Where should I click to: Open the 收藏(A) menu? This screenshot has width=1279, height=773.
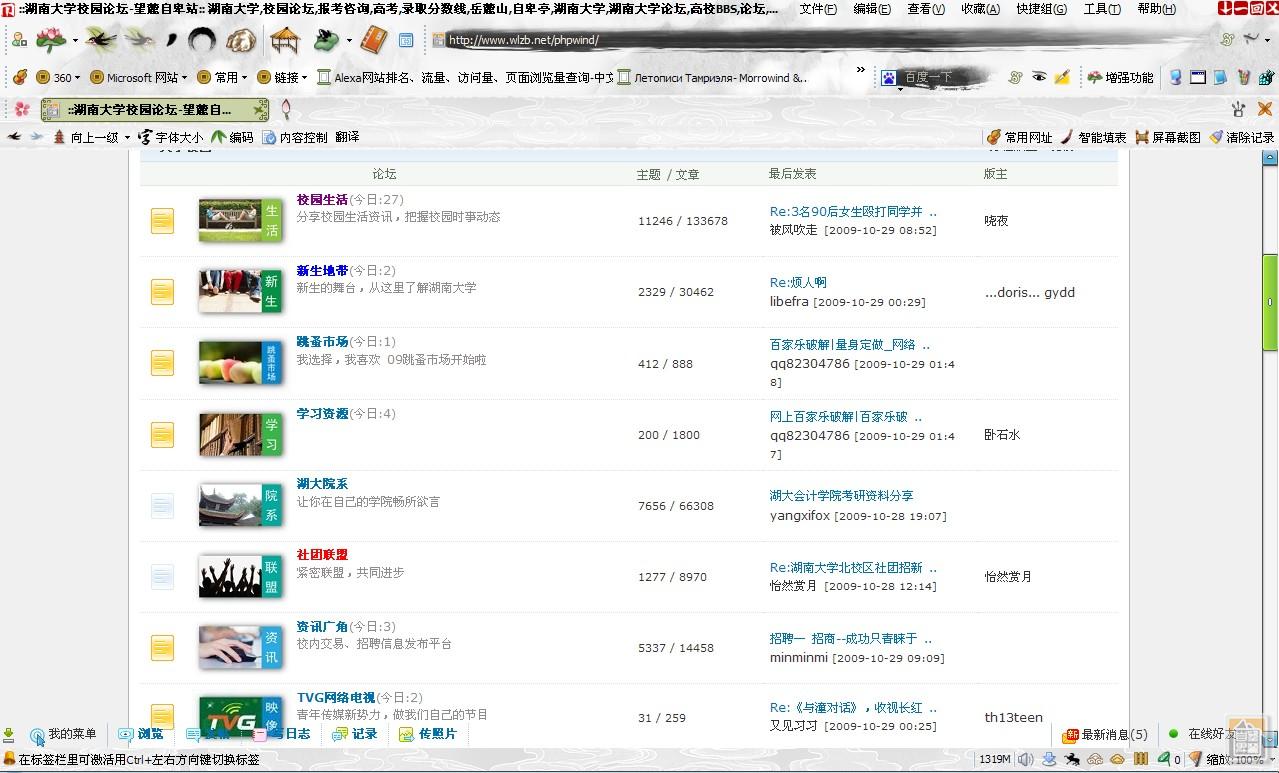pyautogui.click(x=979, y=9)
